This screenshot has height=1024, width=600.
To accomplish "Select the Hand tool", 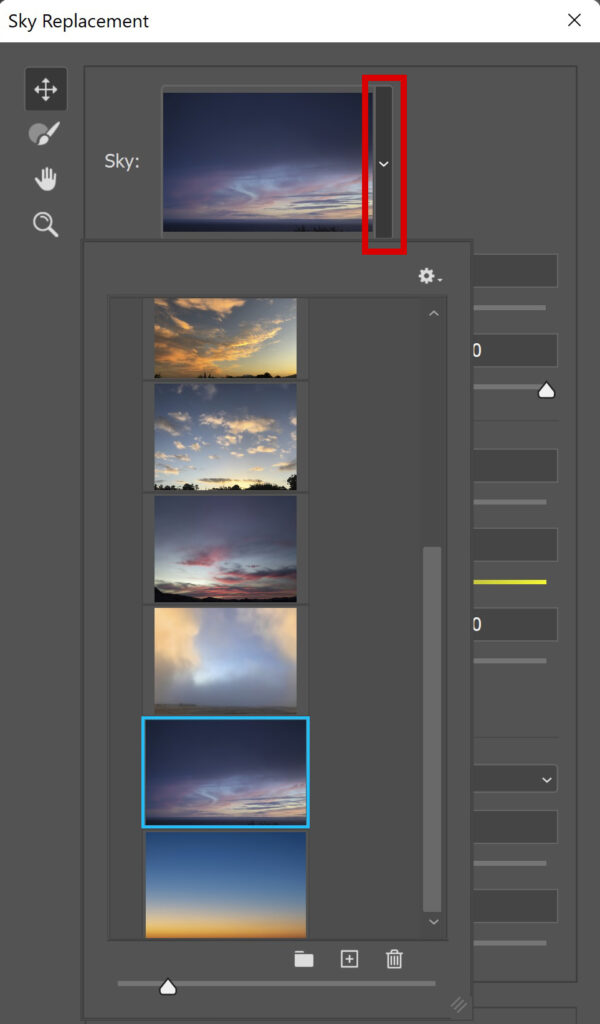I will [46, 179].
